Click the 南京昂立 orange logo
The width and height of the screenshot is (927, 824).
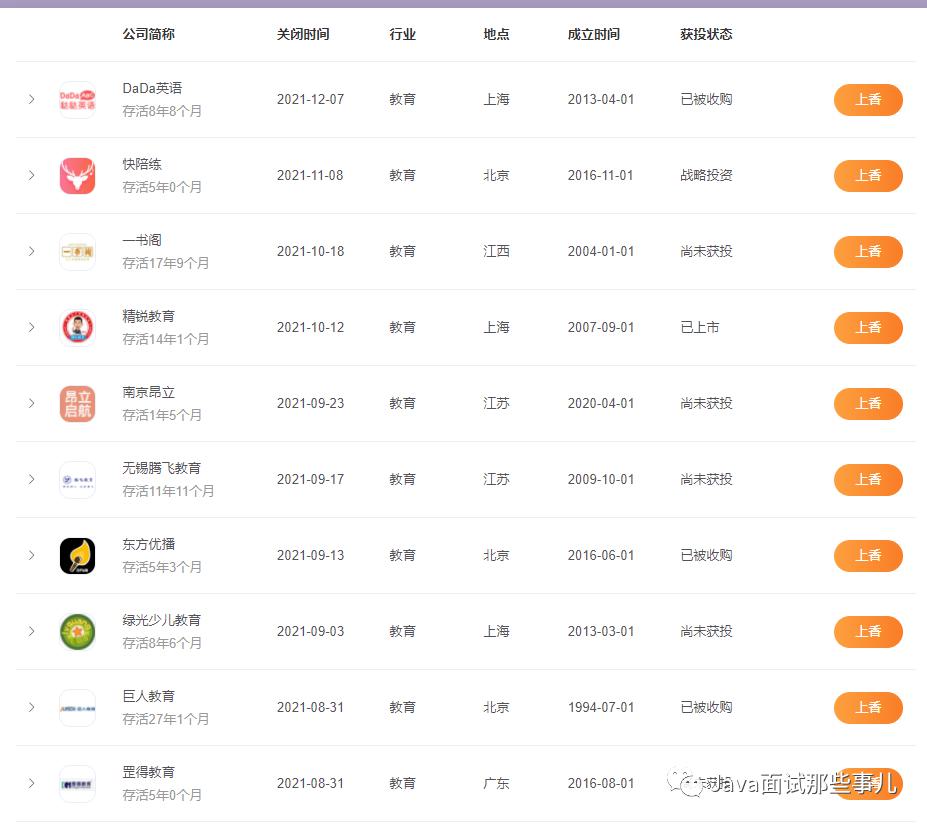point(77,404)
